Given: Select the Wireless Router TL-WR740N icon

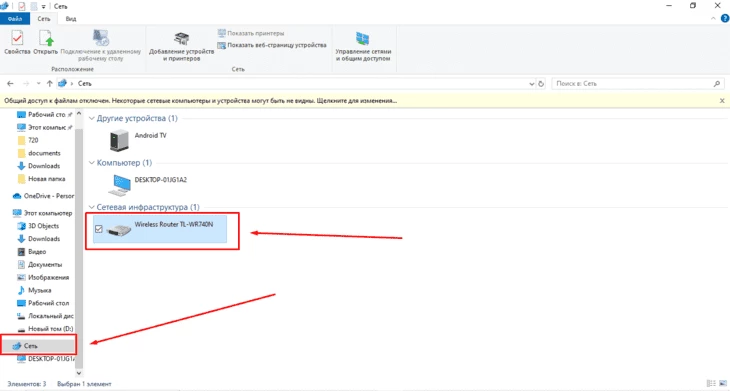Looking at the screenshot, I should [119, 229].
